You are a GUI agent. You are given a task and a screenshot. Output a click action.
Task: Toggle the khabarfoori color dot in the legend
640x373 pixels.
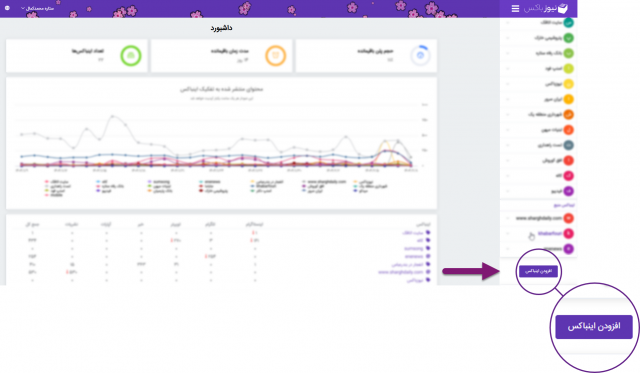pyautogui.click(x=253, y=186)
